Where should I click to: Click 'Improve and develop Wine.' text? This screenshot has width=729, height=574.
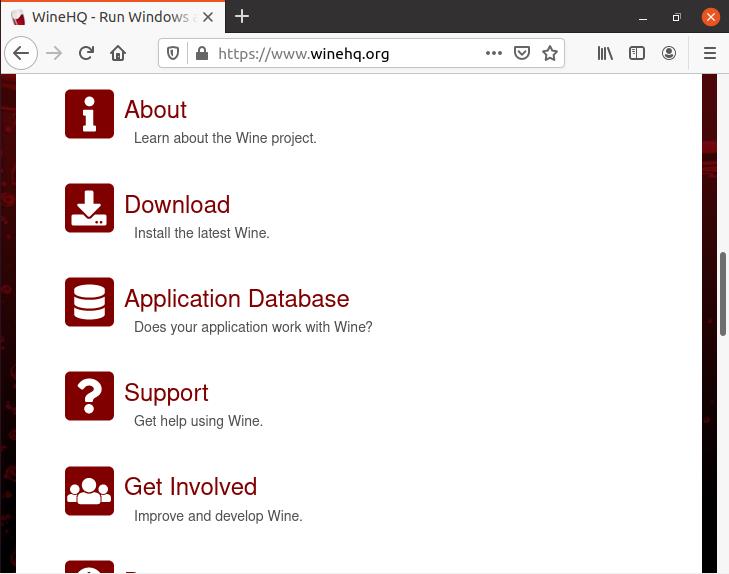[218, 515]
